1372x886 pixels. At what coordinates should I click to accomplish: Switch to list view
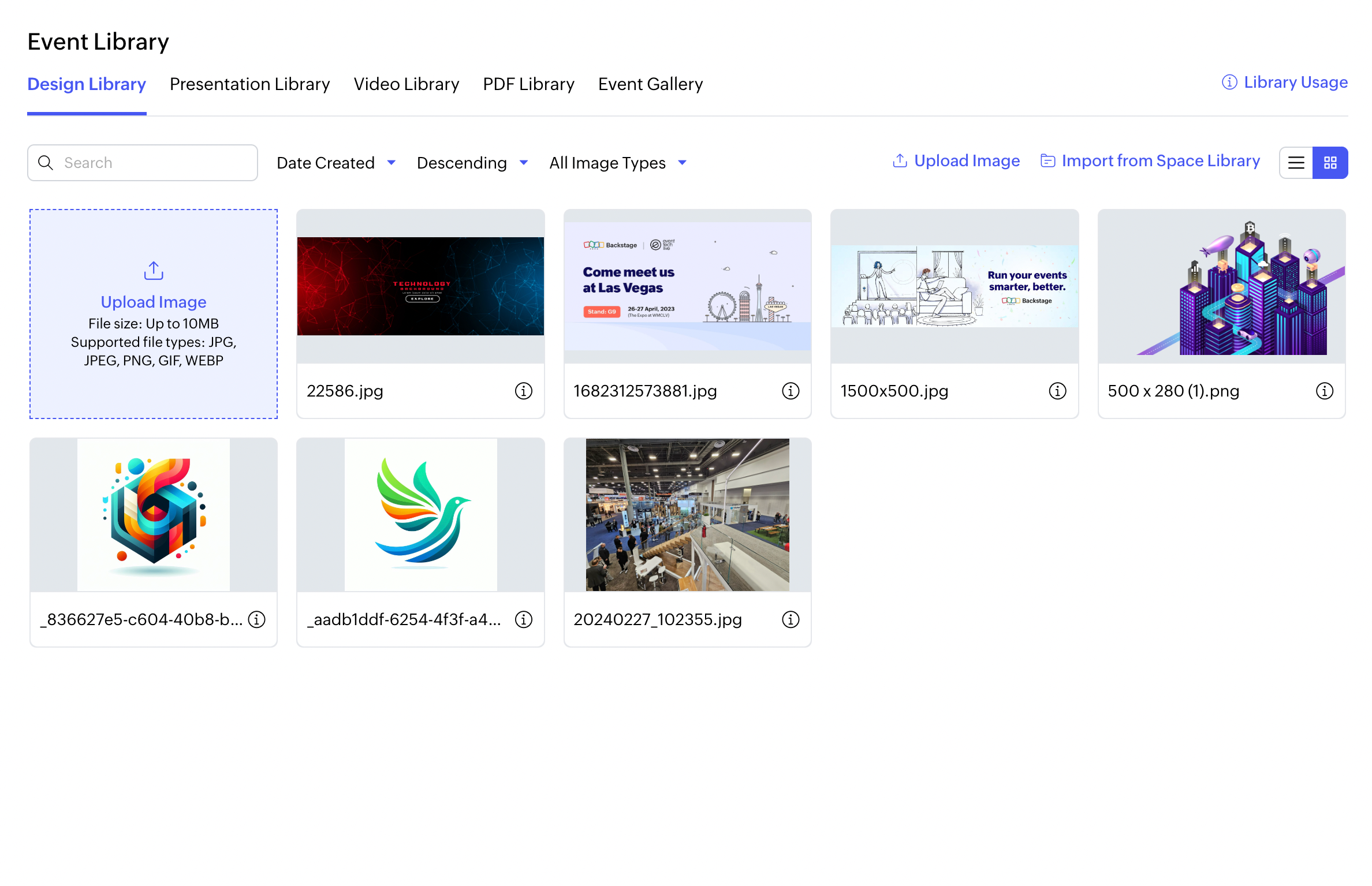point(1296,163)
